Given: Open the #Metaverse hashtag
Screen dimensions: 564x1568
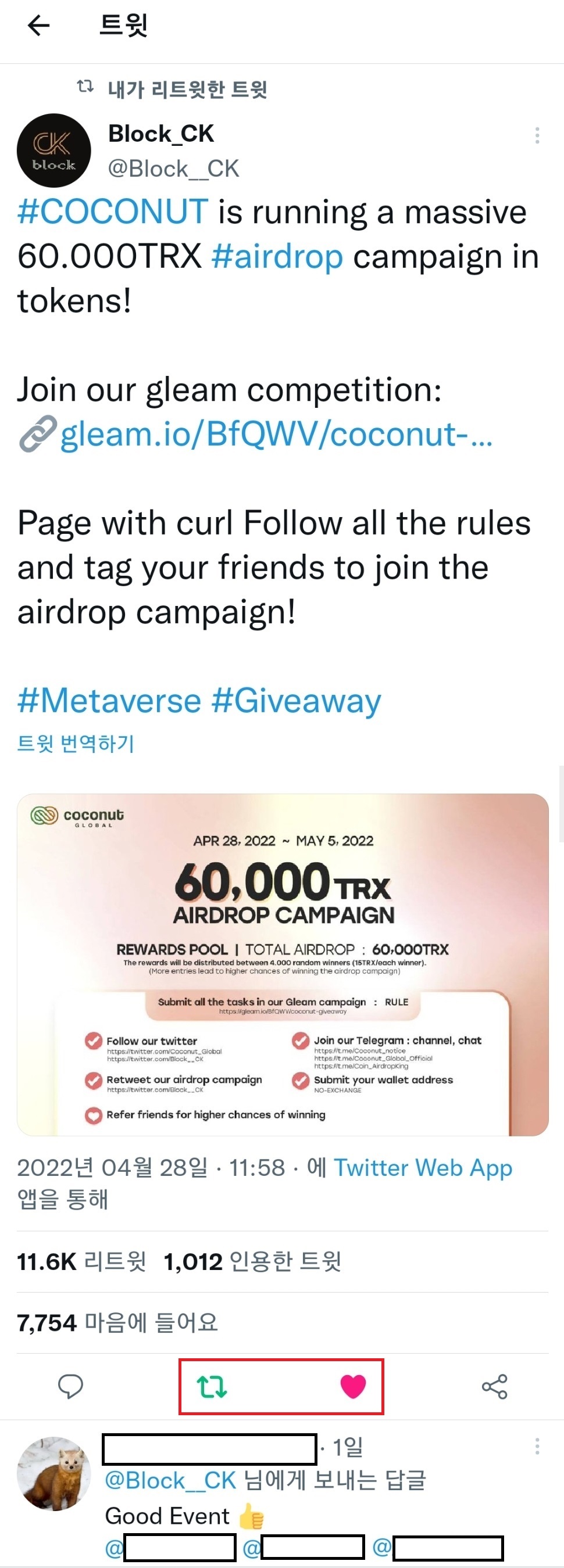Looking at the screenshot, I should pyautogui.click(x=109, y=701).
